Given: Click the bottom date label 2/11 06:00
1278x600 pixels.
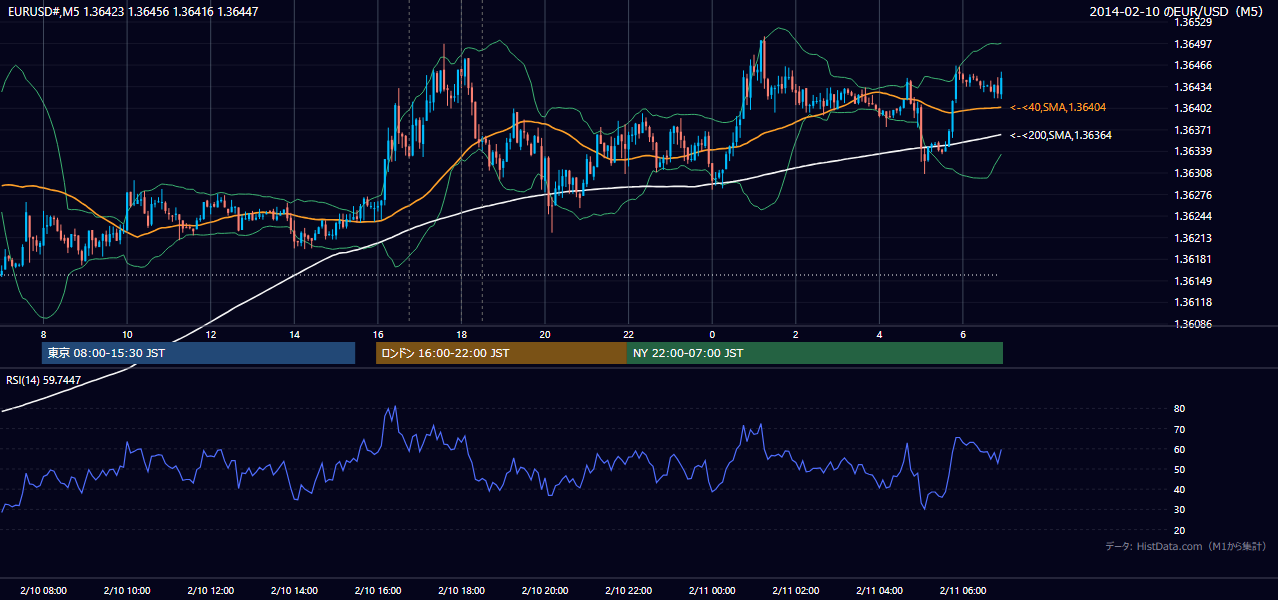Looking at the screenshot, I should (x=962, y=590).
